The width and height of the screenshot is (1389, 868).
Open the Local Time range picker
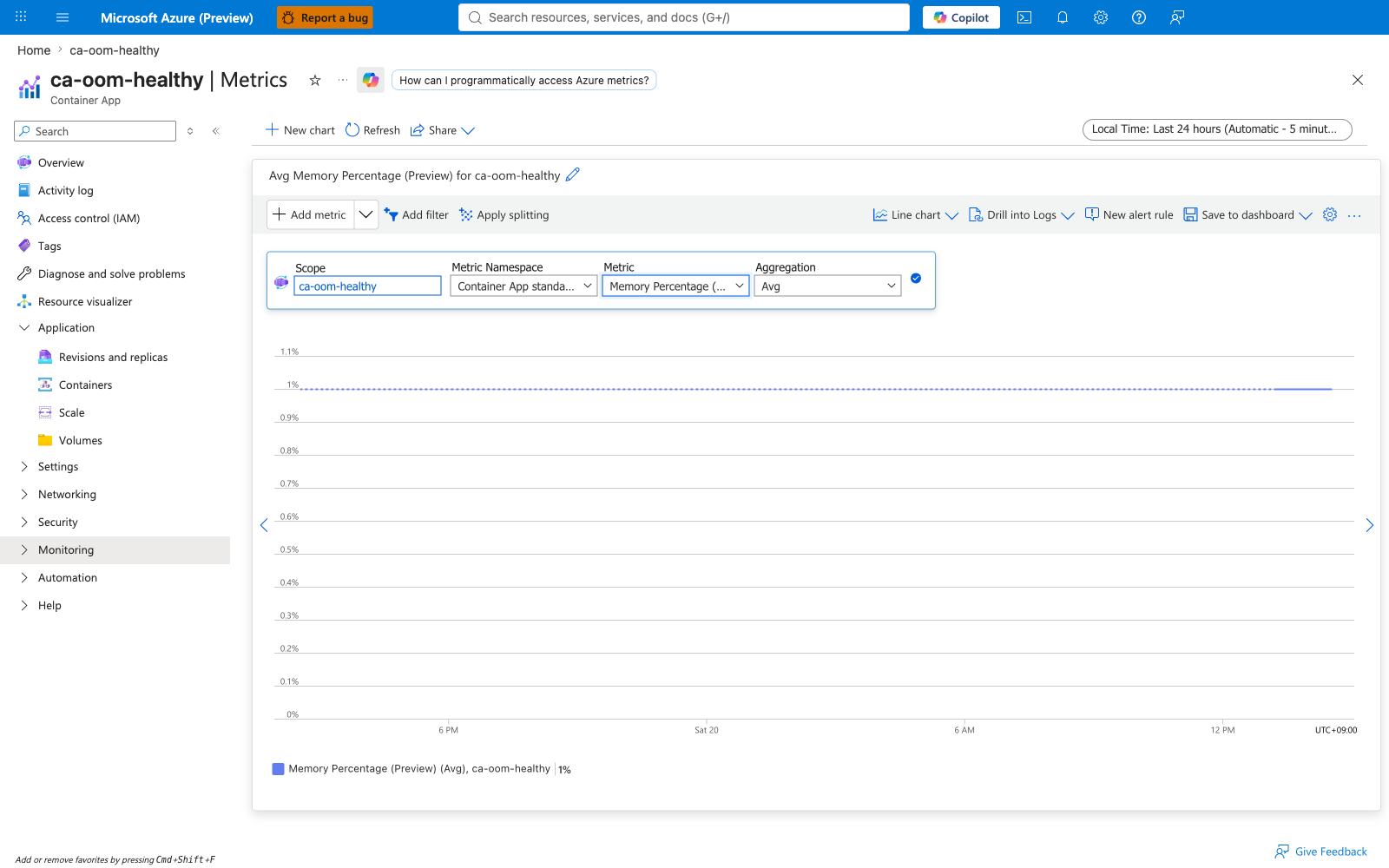pos(1217,129)
